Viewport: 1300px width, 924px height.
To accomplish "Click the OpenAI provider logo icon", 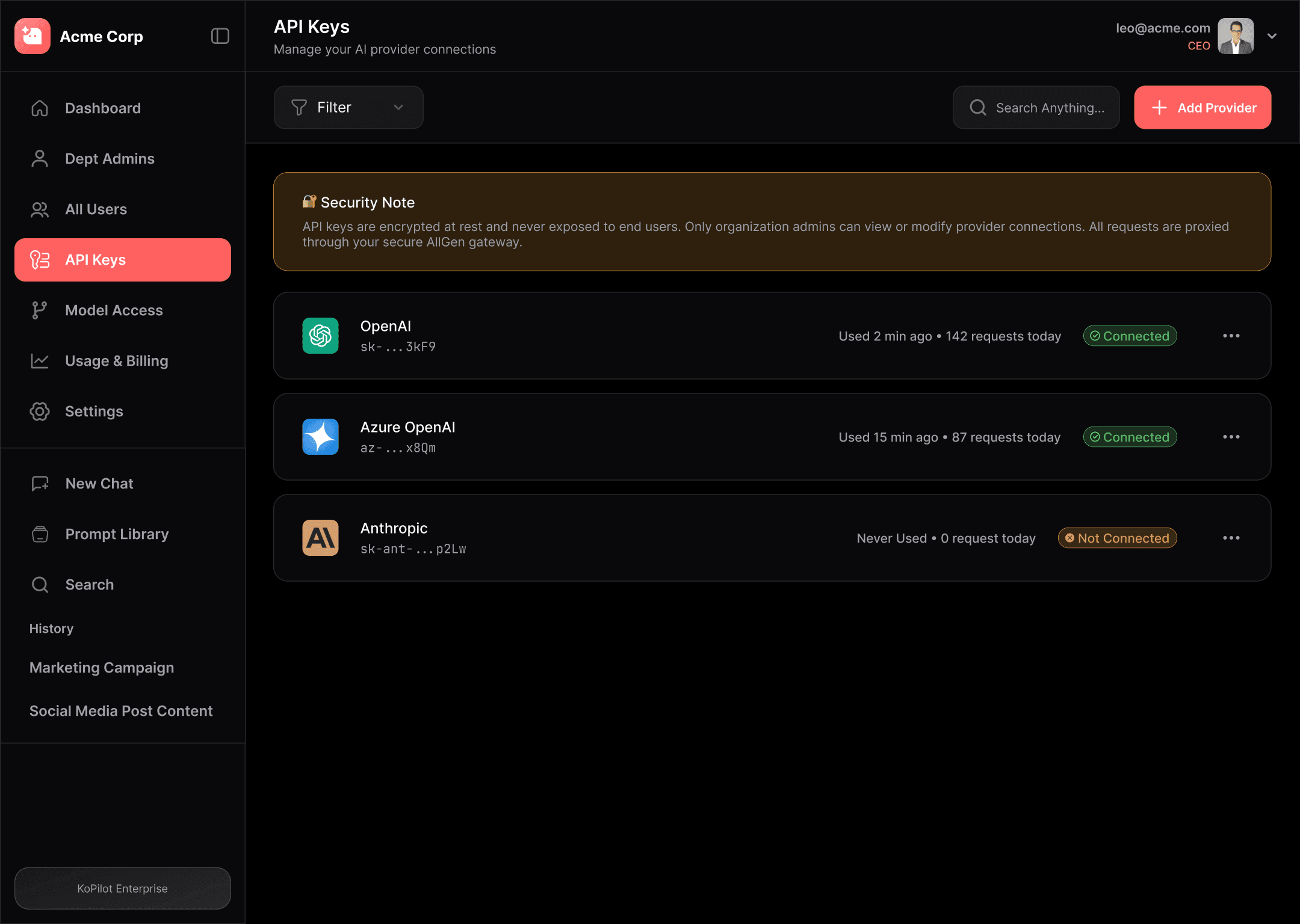I will 320,336.
